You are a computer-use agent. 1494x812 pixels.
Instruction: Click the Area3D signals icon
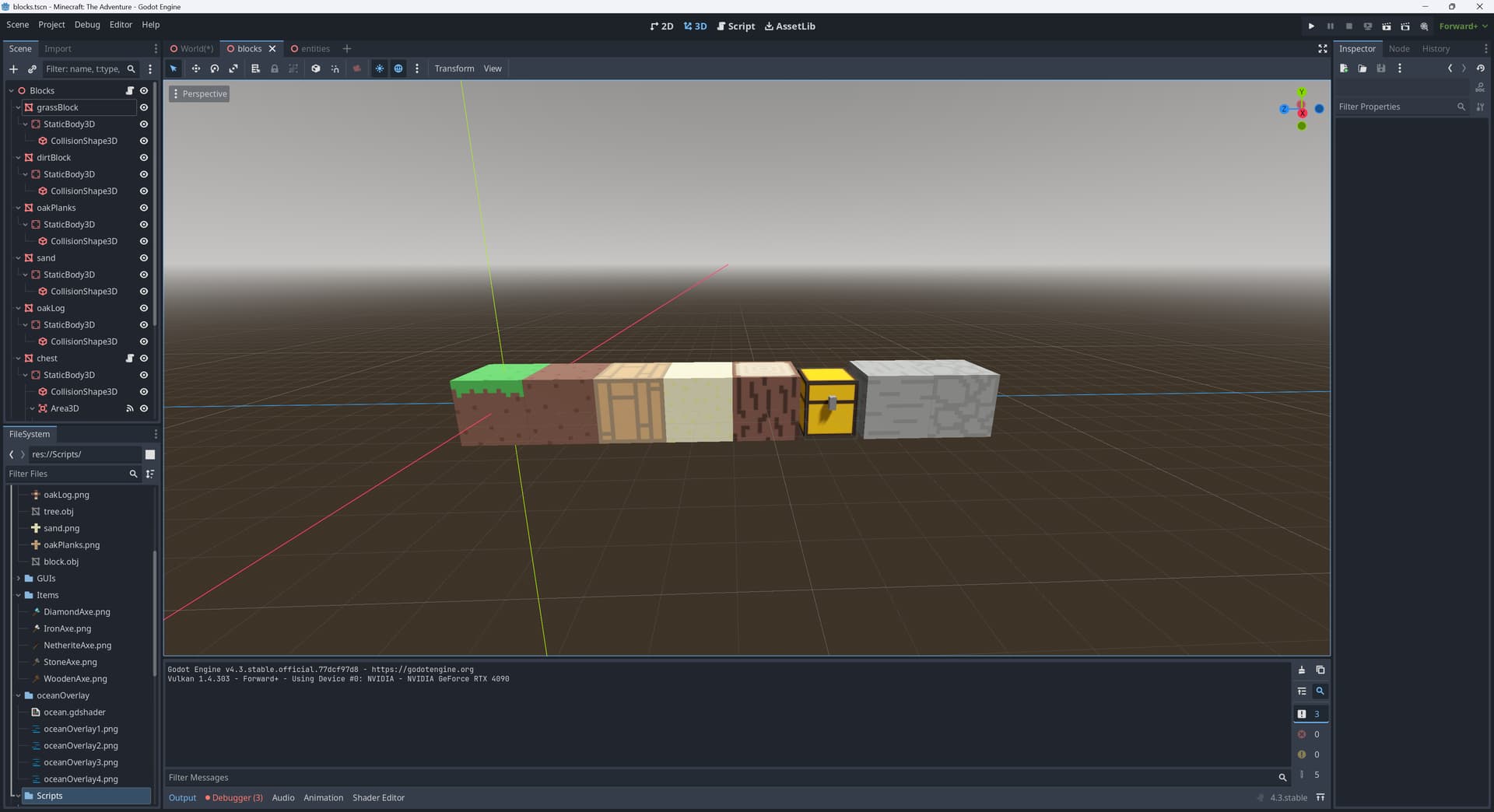coord(130,408)
